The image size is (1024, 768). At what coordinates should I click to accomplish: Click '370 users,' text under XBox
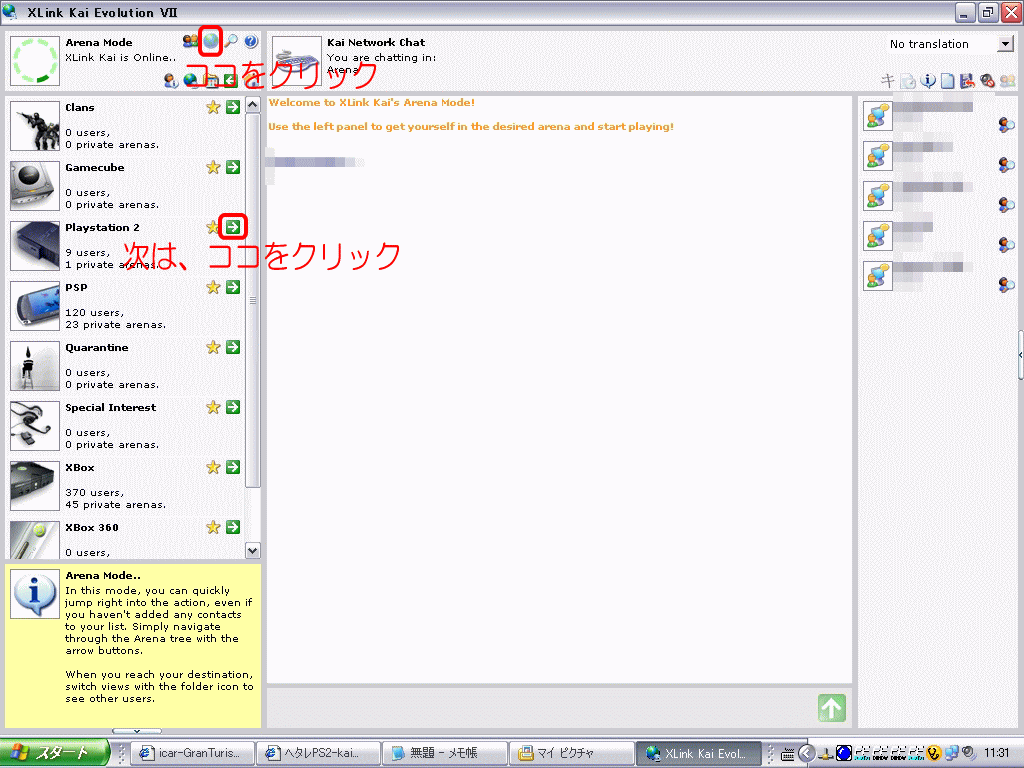pyautogui.click(x=94, y=493)
